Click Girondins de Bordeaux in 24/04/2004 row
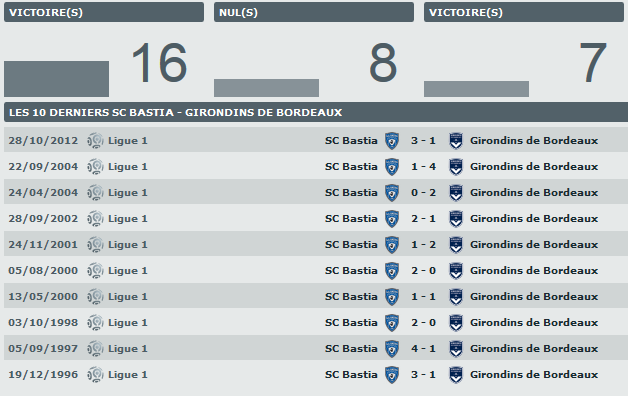This screenshot has height=396, width=628. [534, 193]
